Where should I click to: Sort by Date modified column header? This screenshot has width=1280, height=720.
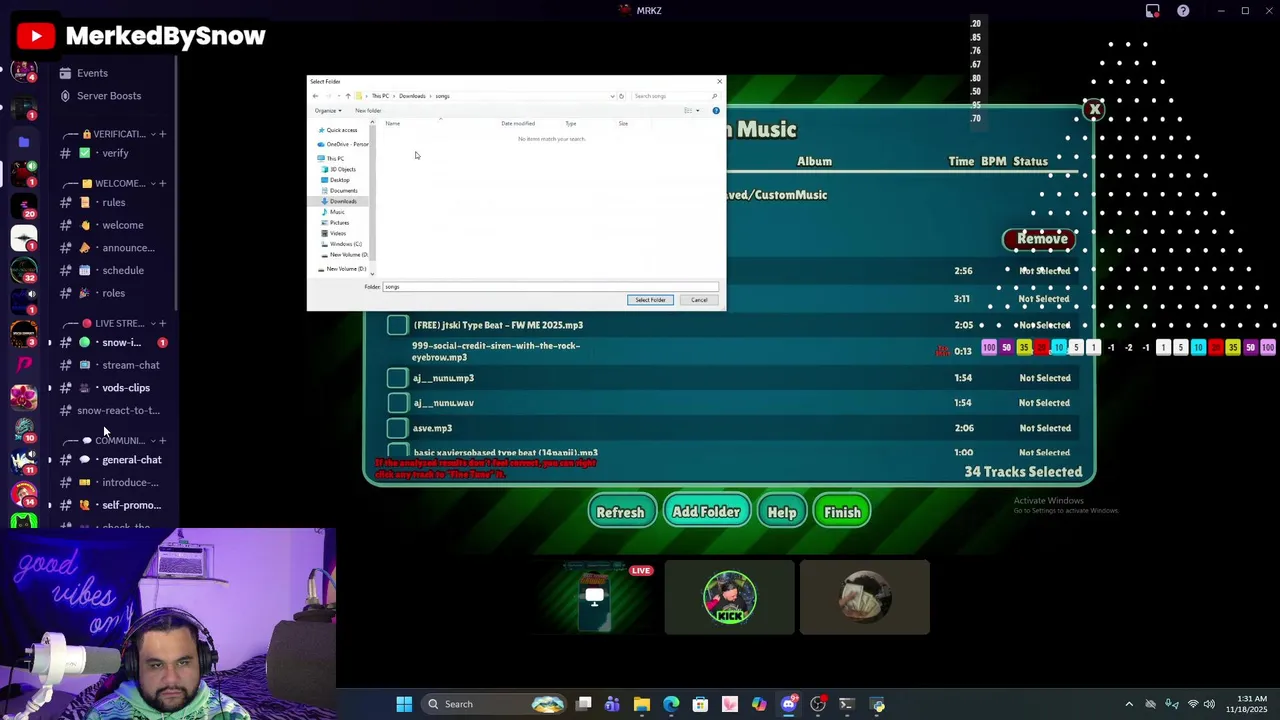tap(518, 123)
